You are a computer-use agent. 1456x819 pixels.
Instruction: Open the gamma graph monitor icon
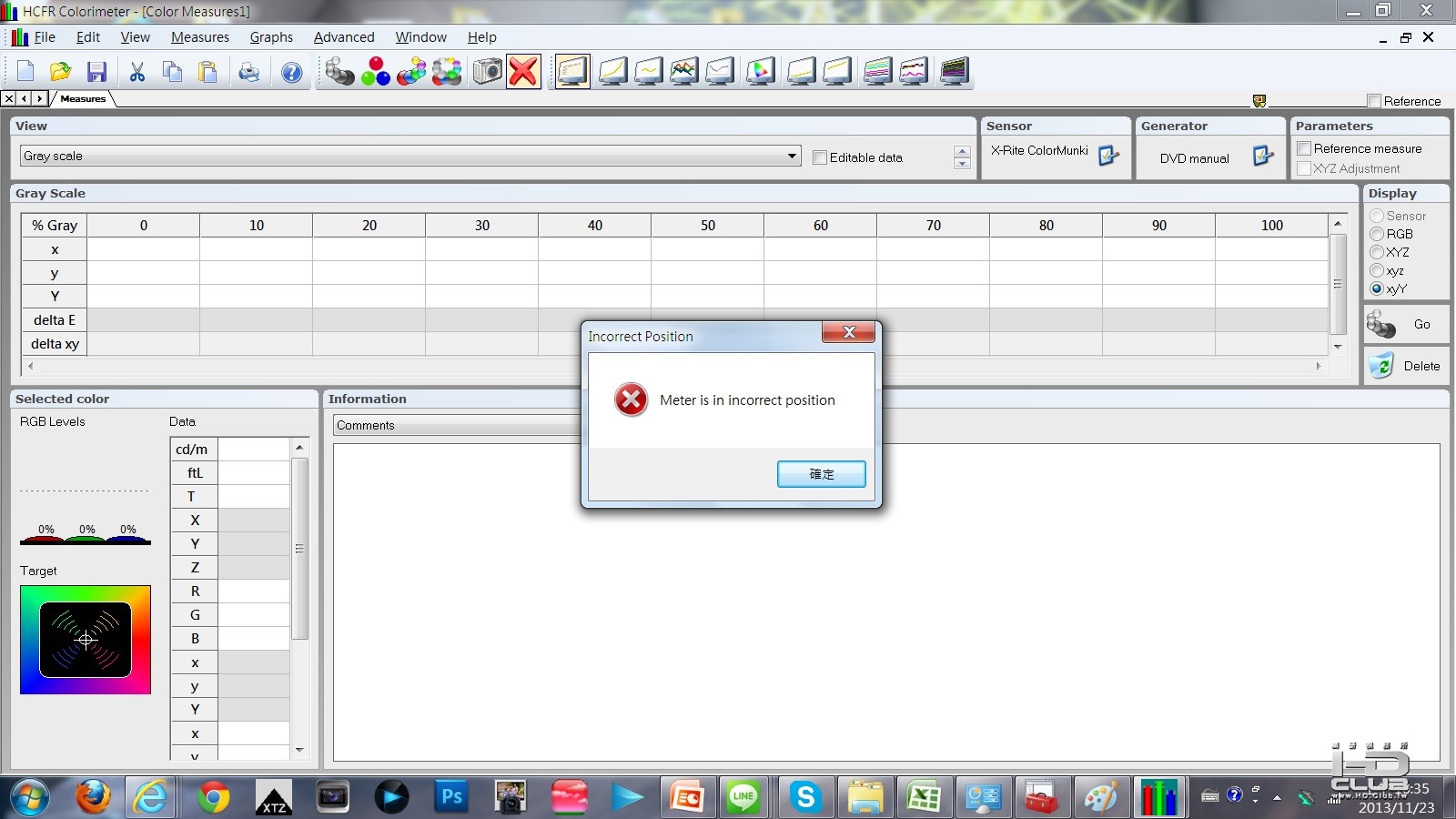pyautogui.click(x=648, y=71)
